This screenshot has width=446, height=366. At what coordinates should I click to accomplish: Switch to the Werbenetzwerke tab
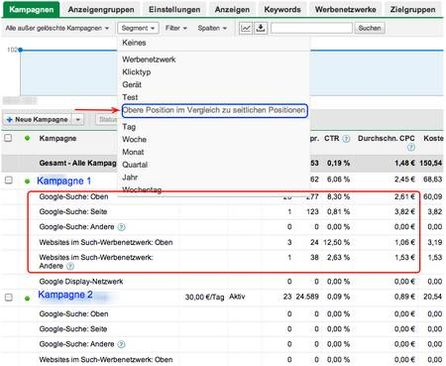345,10
